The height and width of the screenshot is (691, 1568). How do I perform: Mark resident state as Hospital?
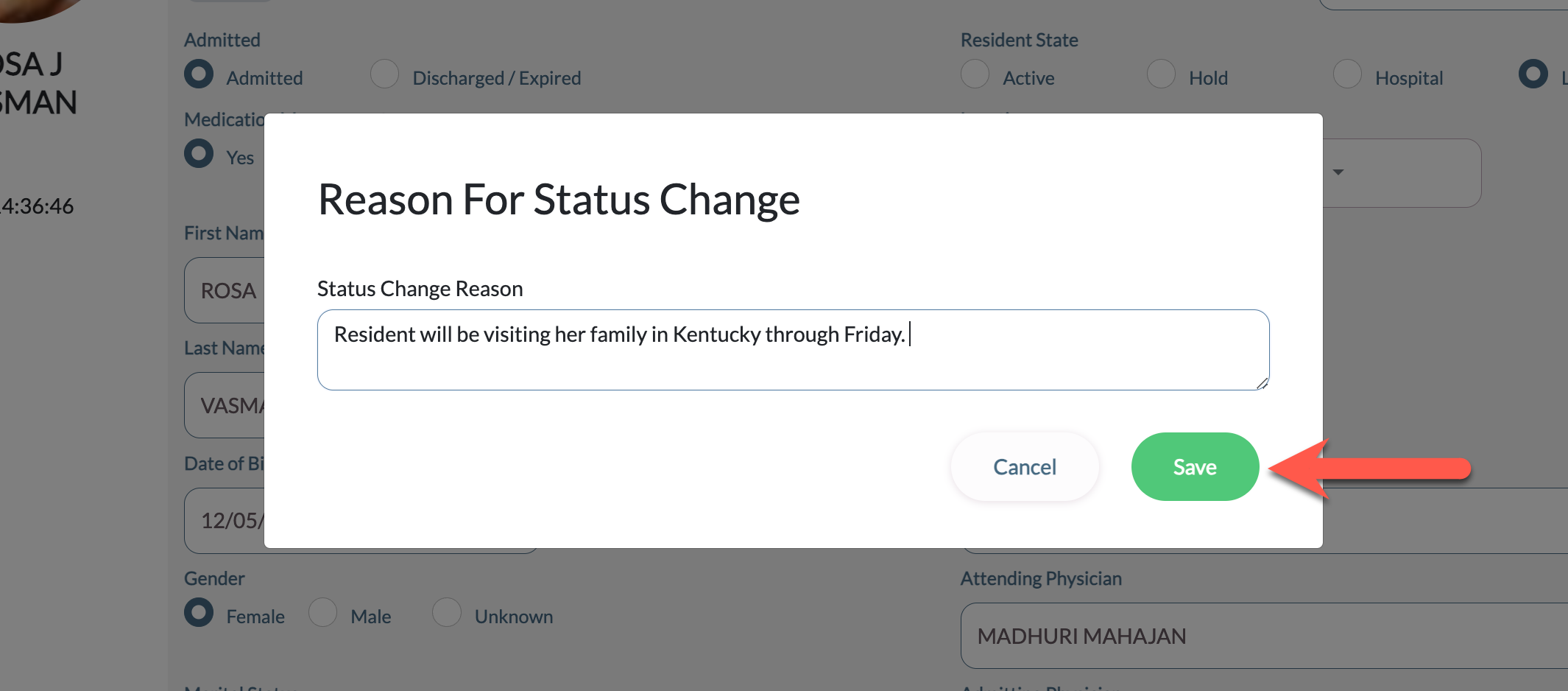(x=1348, y=74)
